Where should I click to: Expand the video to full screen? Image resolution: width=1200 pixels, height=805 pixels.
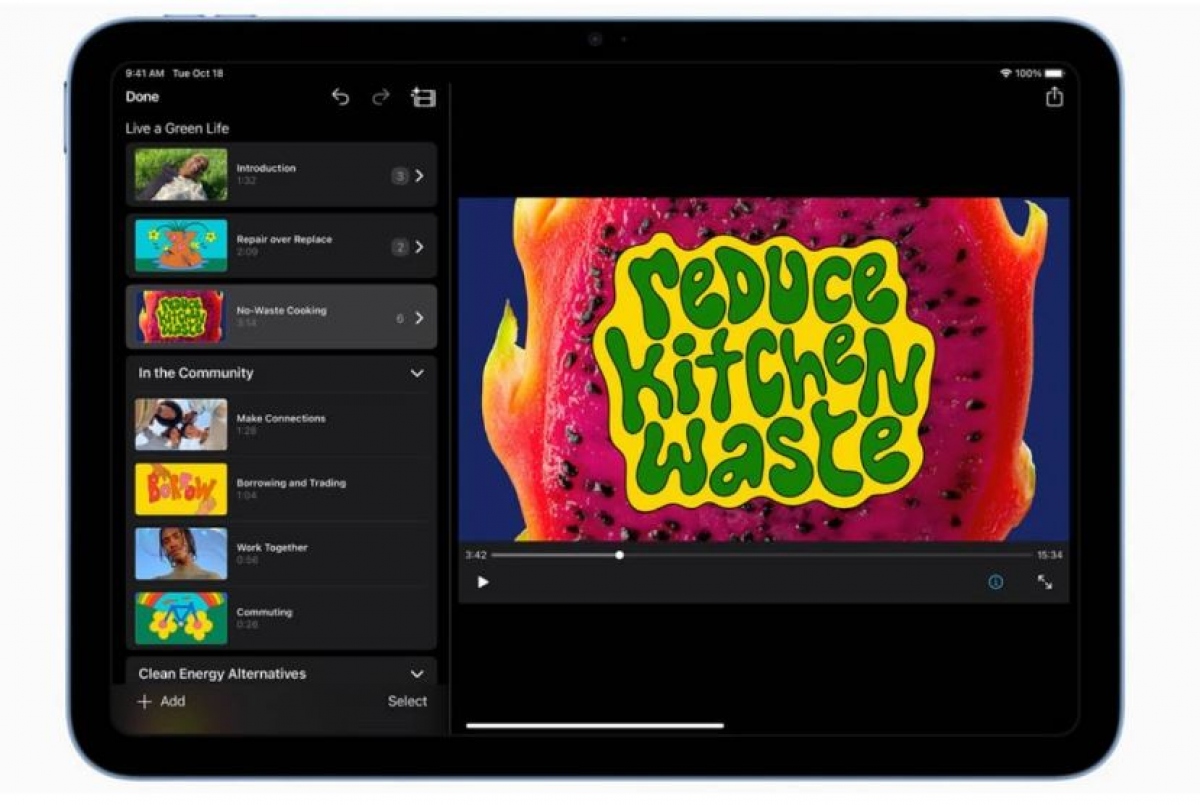coord(1045,582)
